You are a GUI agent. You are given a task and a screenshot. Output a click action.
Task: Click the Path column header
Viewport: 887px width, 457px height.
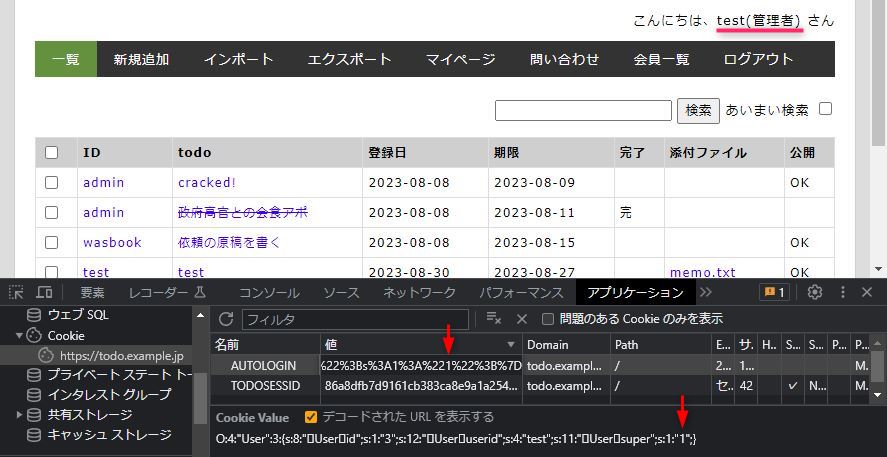pyautogui.click(x=661, y=344)
